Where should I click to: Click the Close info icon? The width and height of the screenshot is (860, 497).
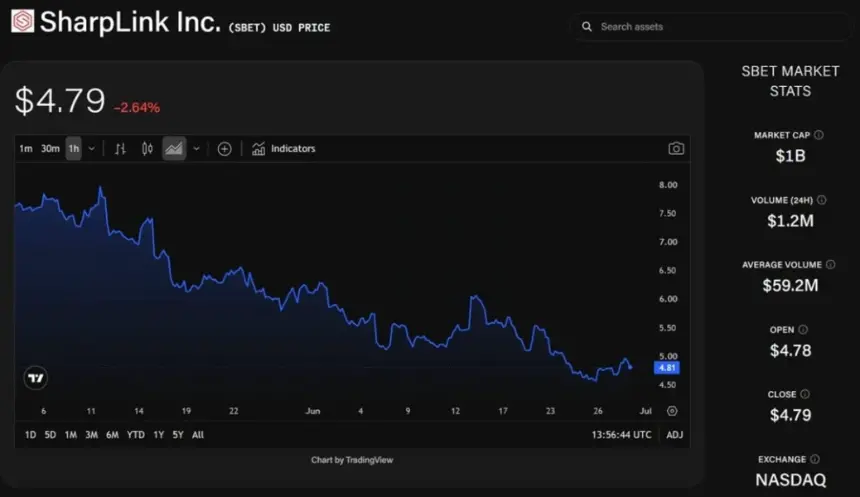805,394
